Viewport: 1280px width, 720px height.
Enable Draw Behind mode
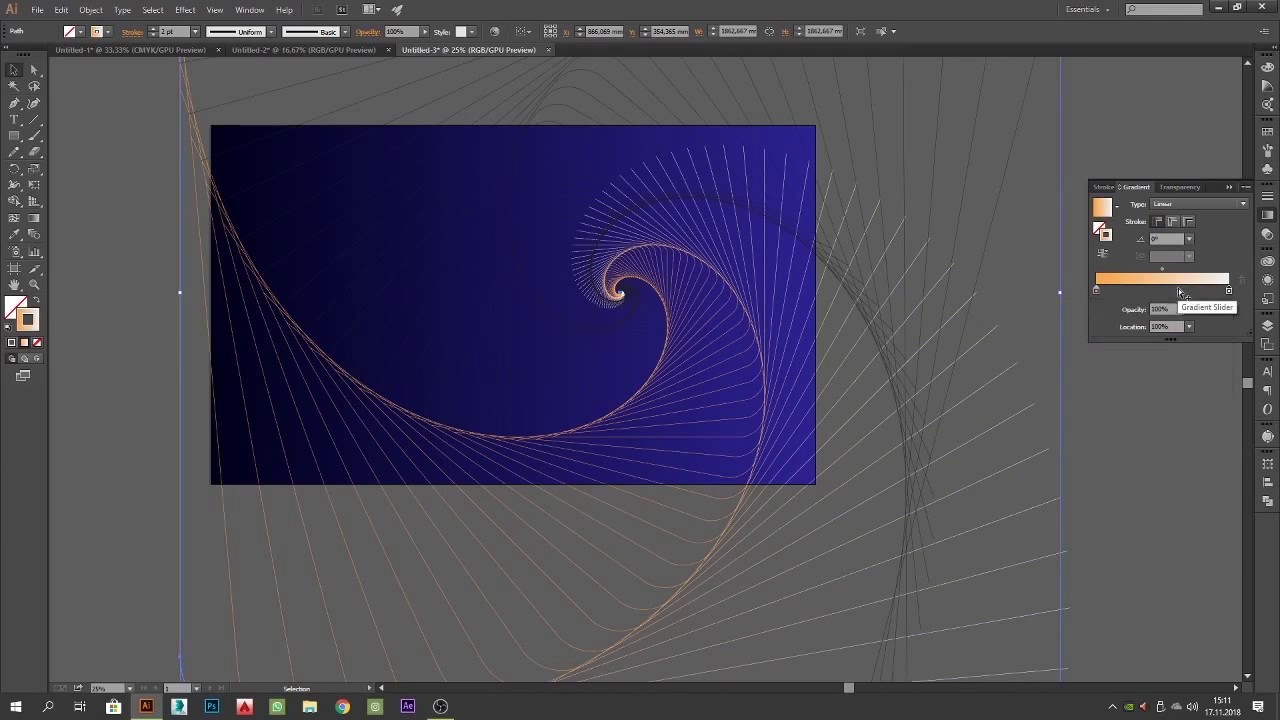point(24,358)
